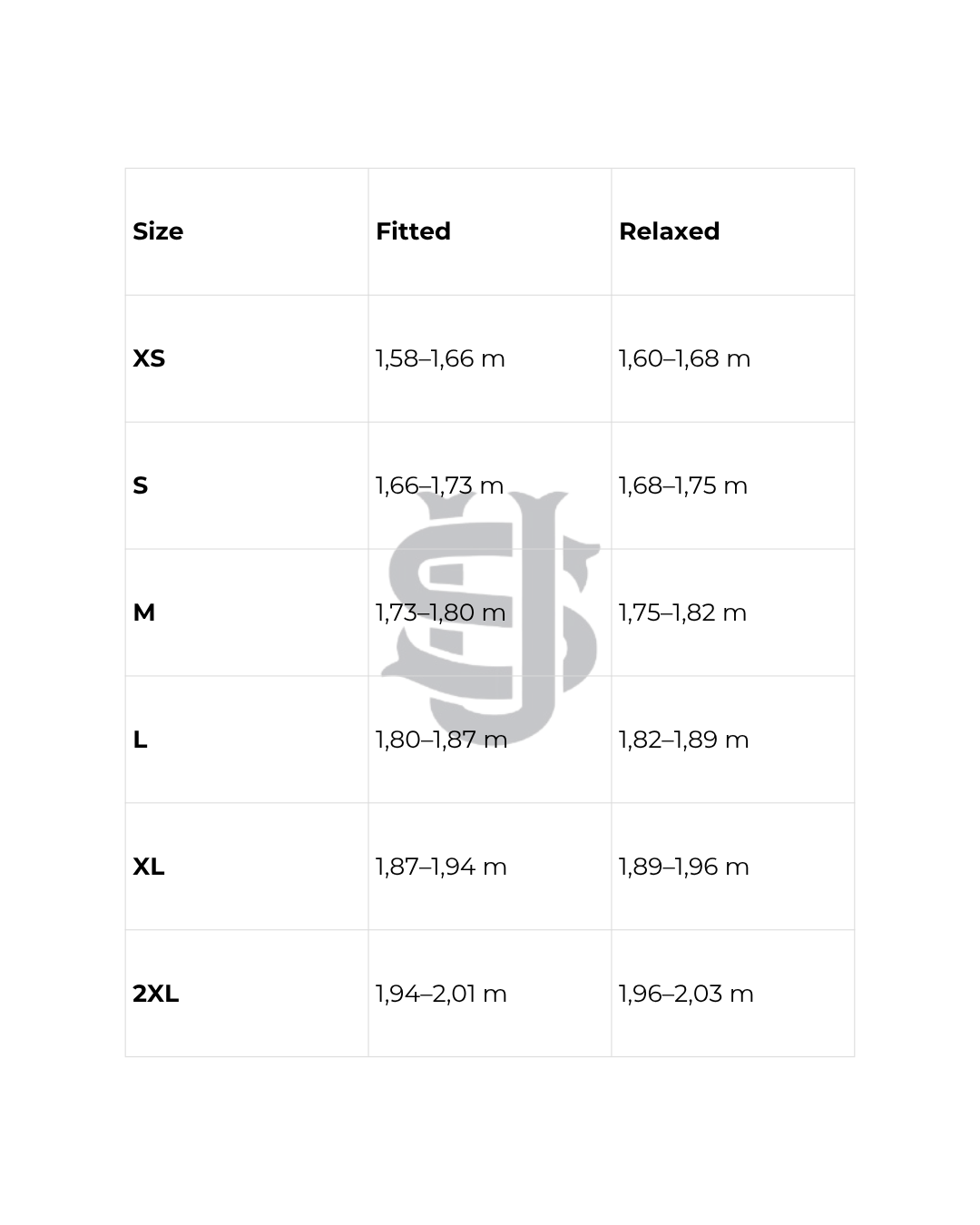The height and width of the screenshot is (1225, 980).
Task: Select the L size row label
Action: point(140,740)
